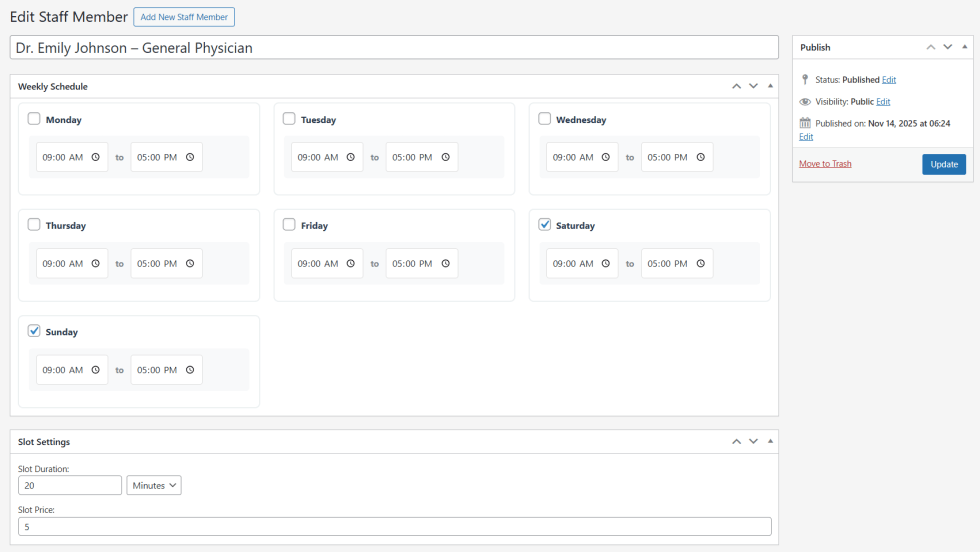Move Weekly Schedule panel down

click(754, 86)
